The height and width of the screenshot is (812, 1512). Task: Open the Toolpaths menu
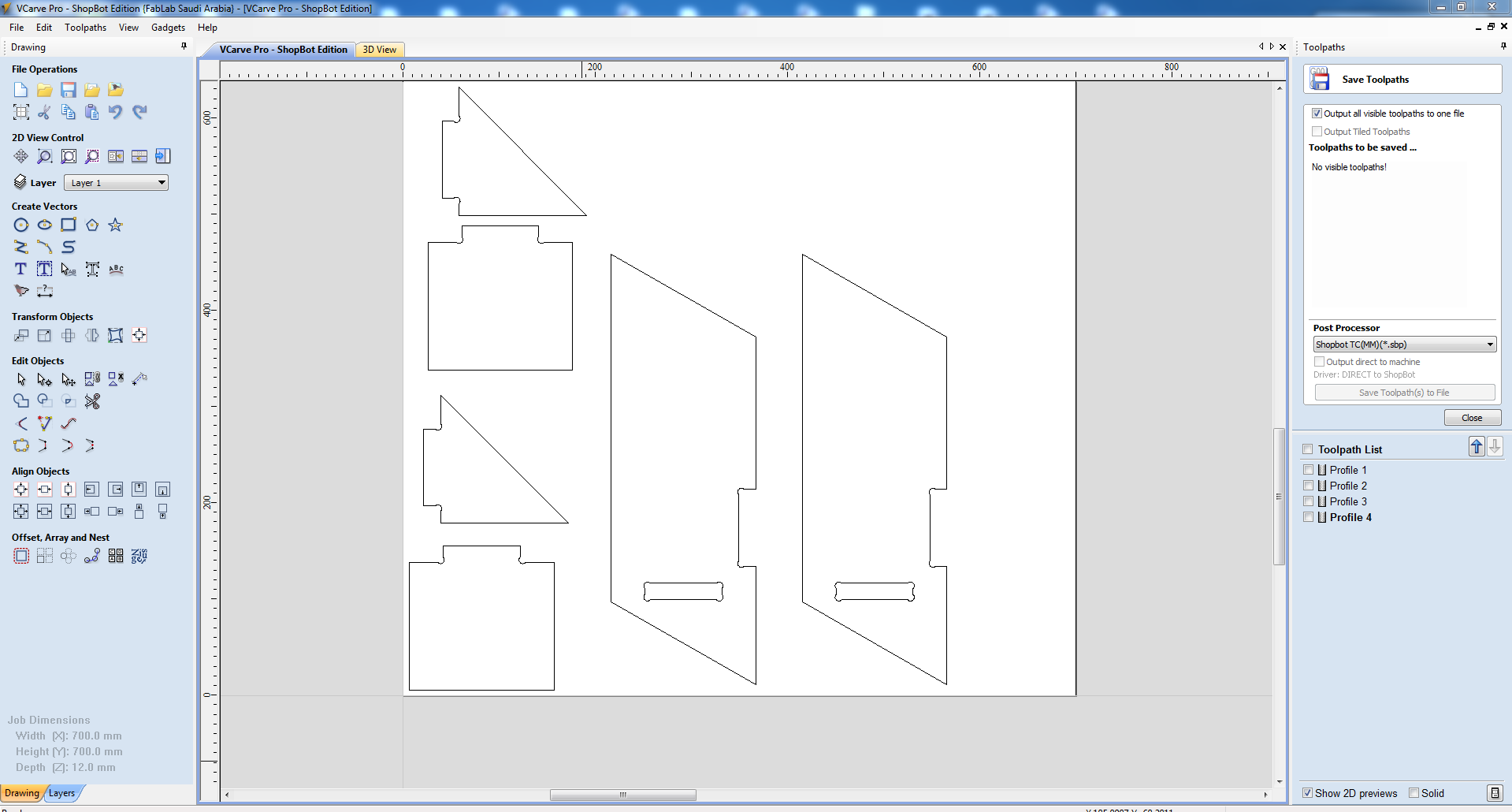pyautogui.click(x=85, y=28)
